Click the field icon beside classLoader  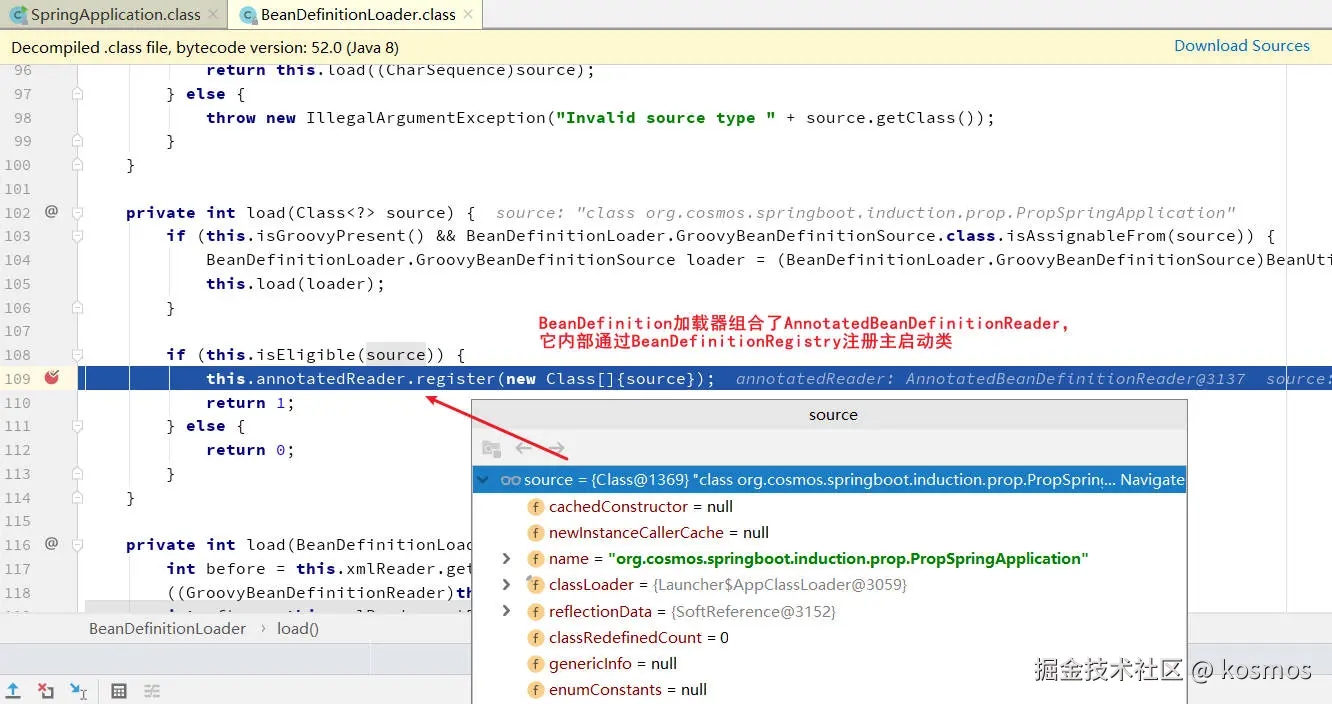pyautogui.click(x=535, y=585)
